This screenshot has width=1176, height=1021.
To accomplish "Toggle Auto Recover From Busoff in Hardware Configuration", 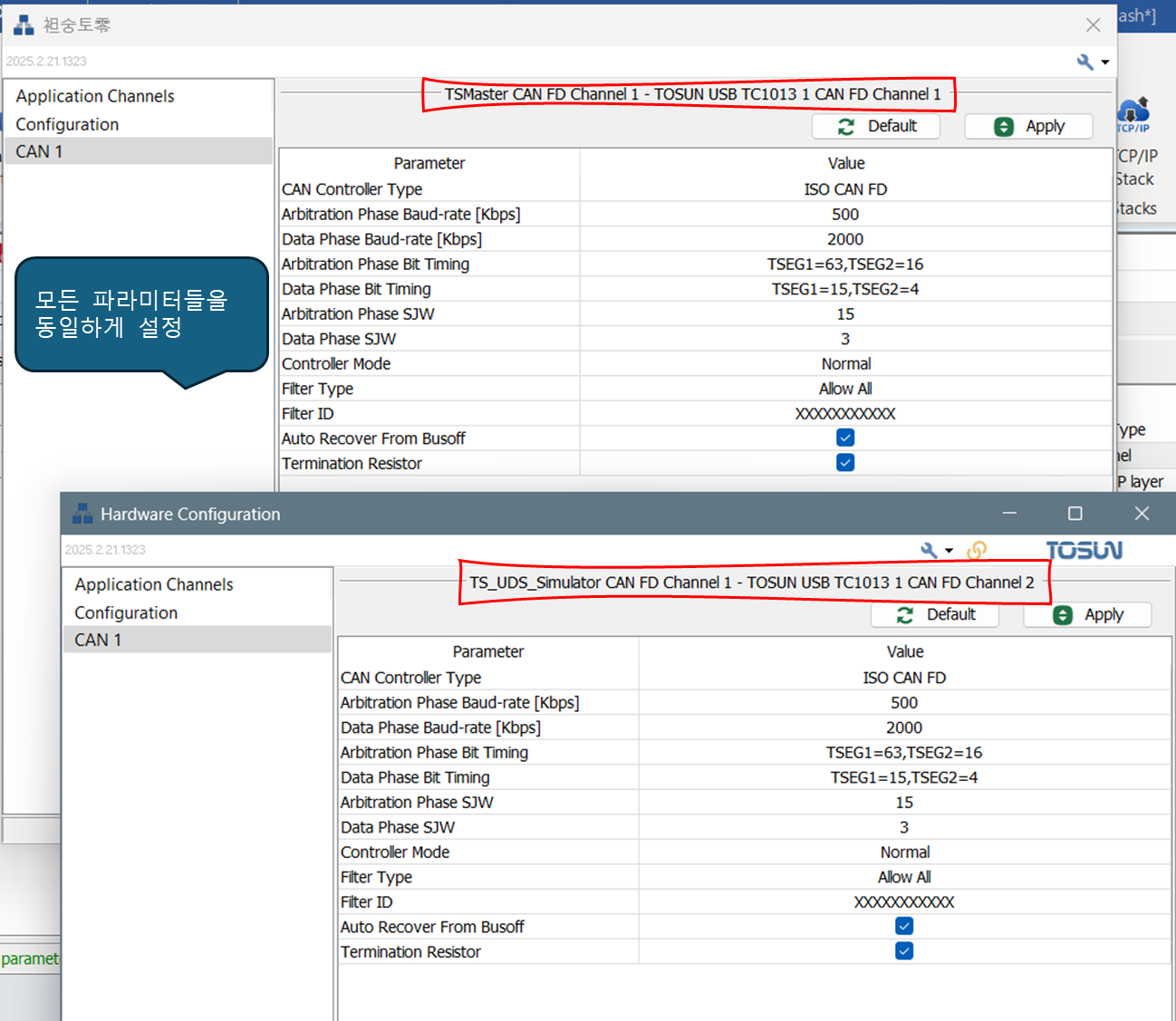I will point(904,926).
